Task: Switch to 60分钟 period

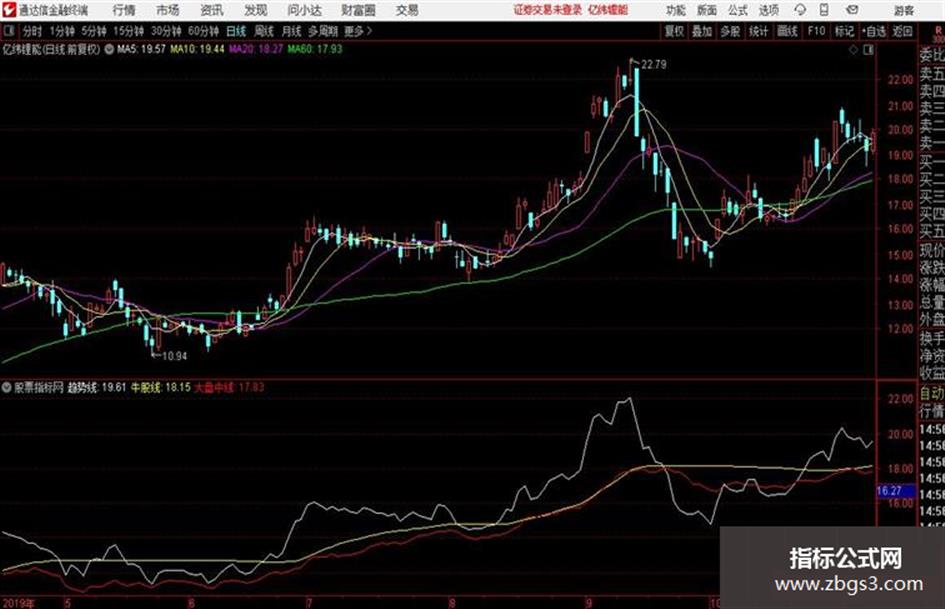Action: [203, 31]
